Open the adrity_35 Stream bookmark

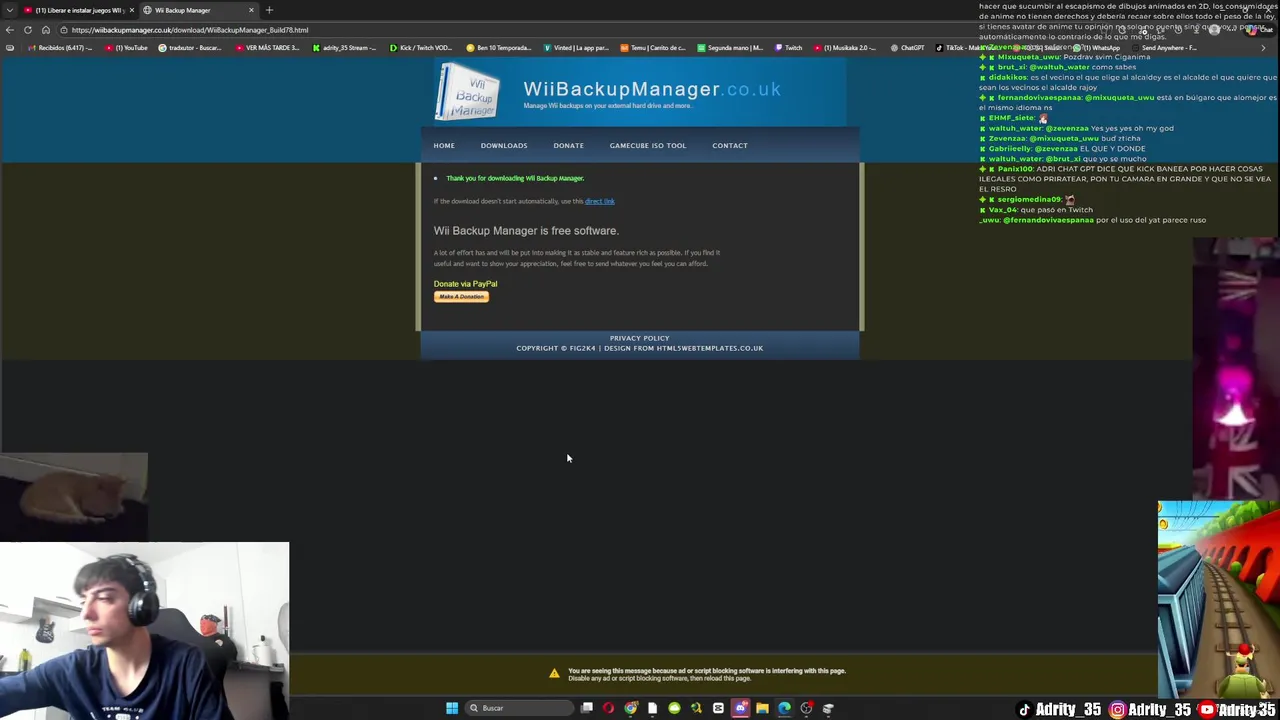click(x=345, y=48)
